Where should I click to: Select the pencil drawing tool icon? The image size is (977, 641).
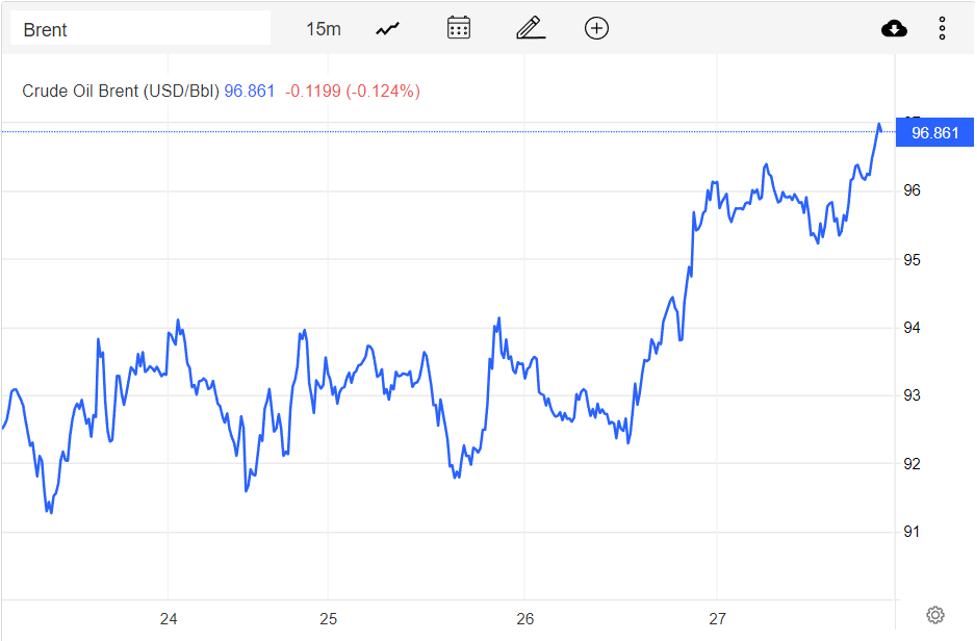tap(530, 28)
